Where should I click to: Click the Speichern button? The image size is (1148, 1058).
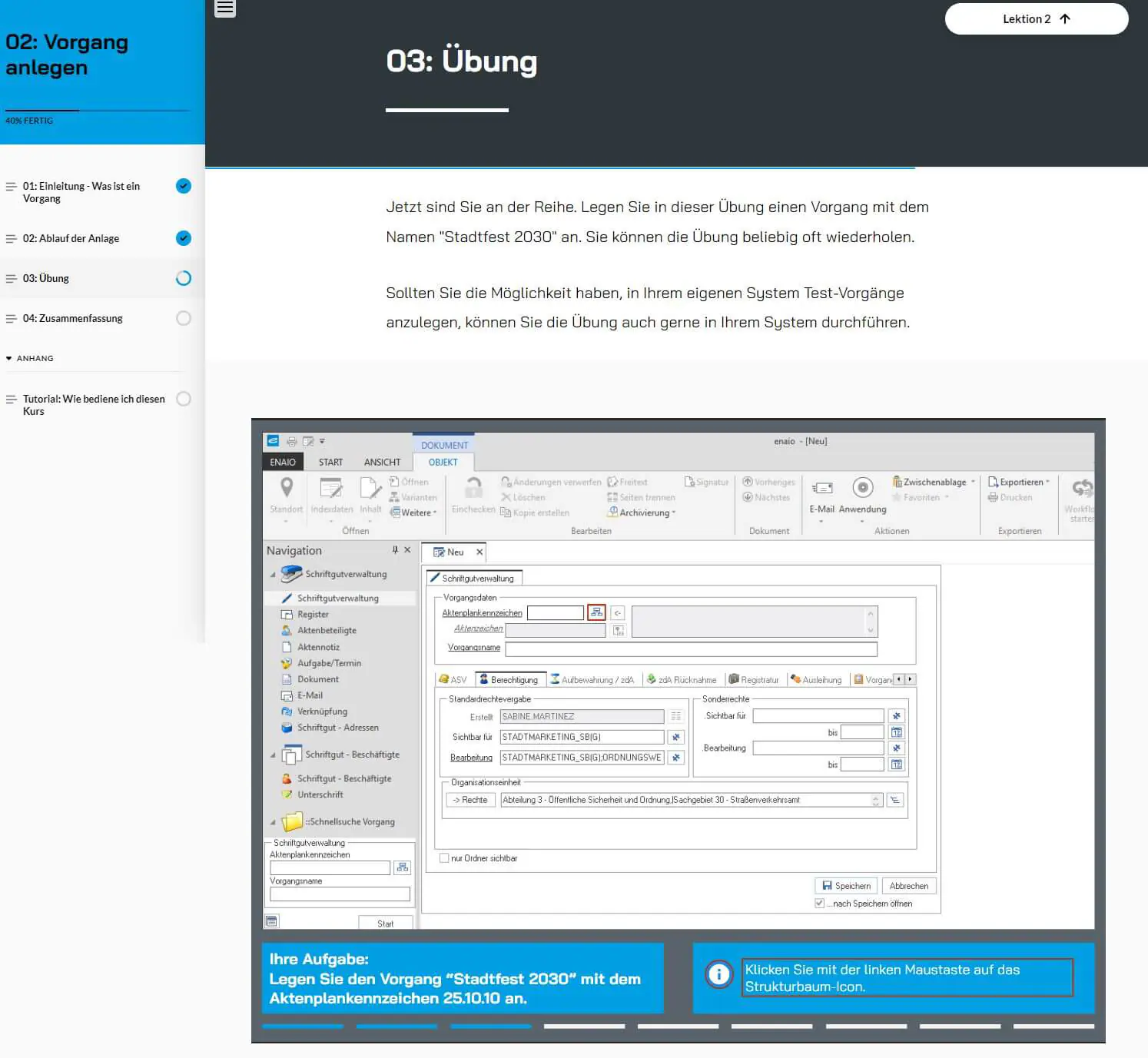pyautogui.click(x=846, y=886)
